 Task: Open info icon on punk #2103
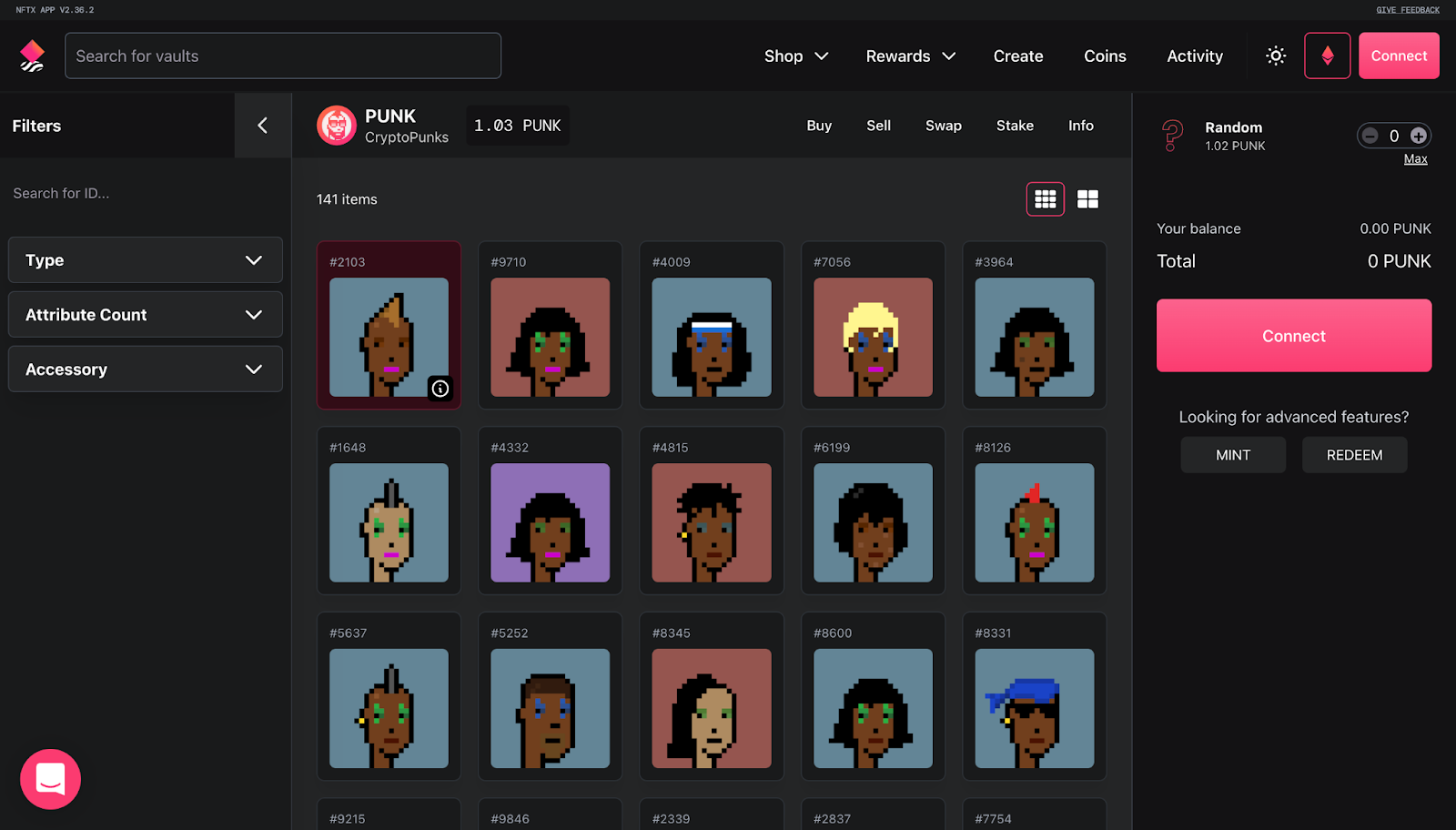[x=440, y=389]
